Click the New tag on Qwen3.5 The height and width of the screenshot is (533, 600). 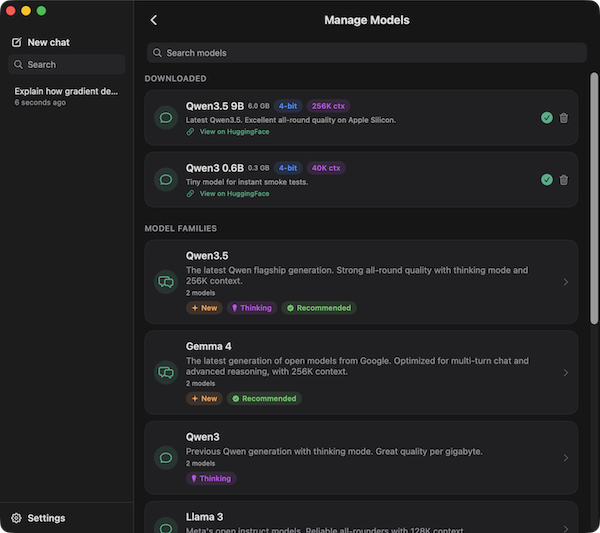(204, 308)
